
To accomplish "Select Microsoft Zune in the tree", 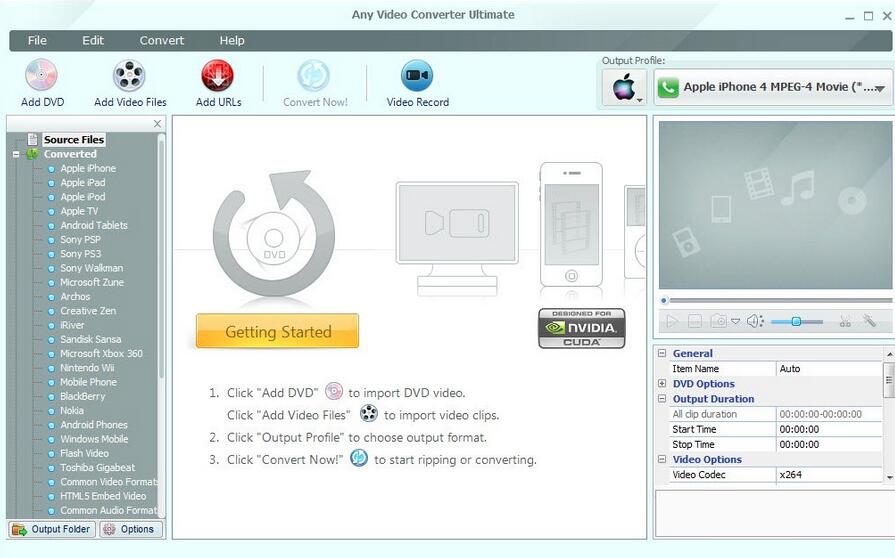I will [x=92, y=282].
